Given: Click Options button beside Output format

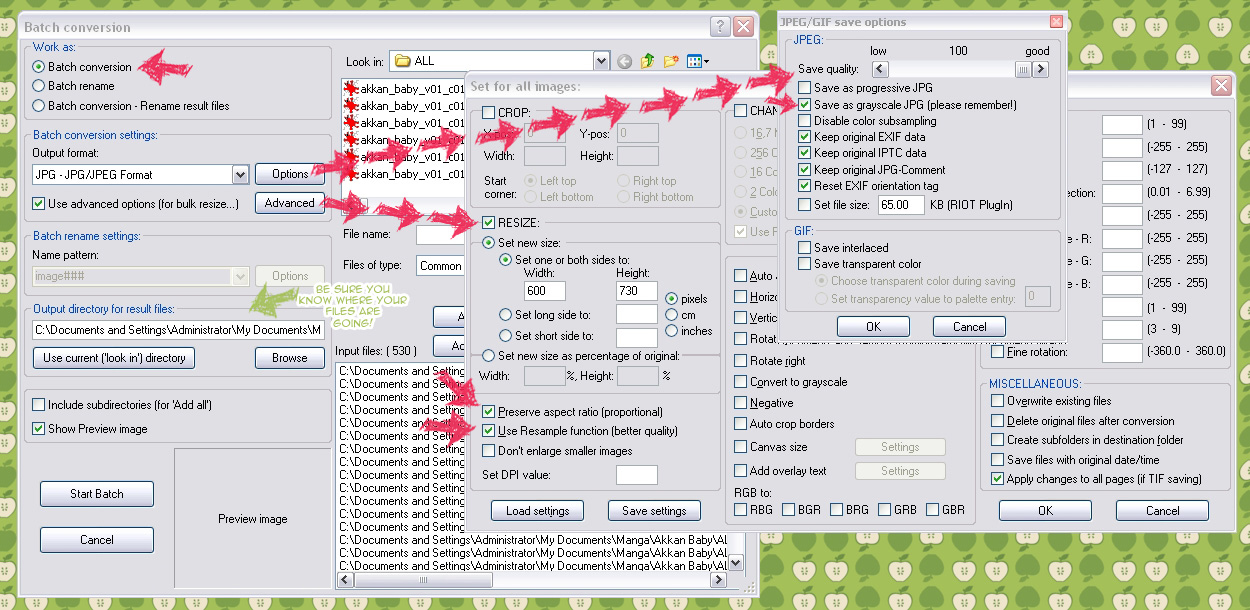Looking at the screenshot, I should tap(290, 174).
